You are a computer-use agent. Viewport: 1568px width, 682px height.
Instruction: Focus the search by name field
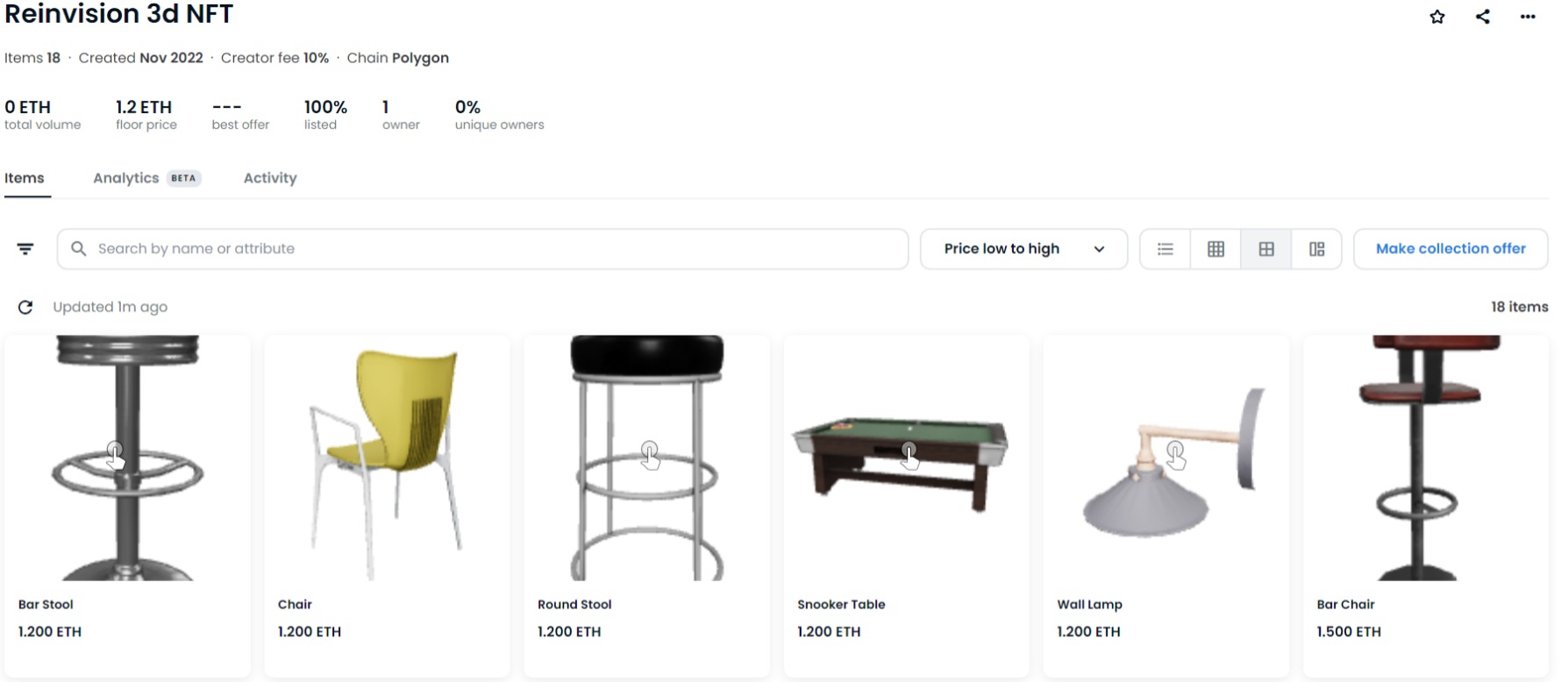point(491,249)
